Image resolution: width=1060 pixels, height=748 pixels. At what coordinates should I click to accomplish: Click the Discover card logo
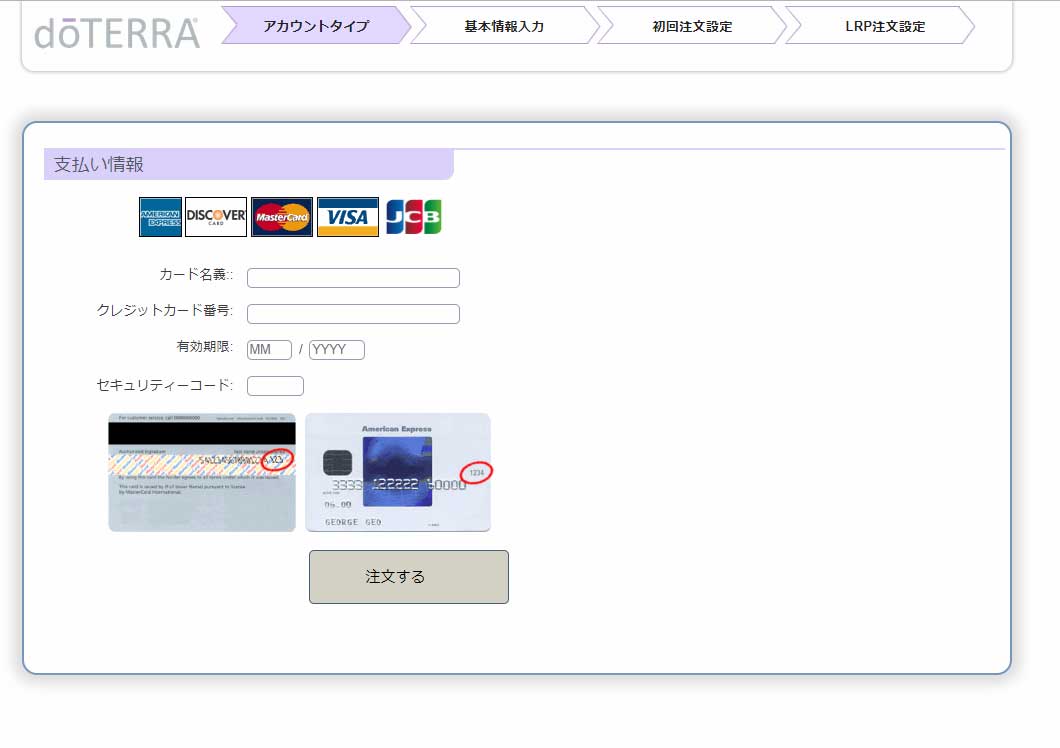216,216
